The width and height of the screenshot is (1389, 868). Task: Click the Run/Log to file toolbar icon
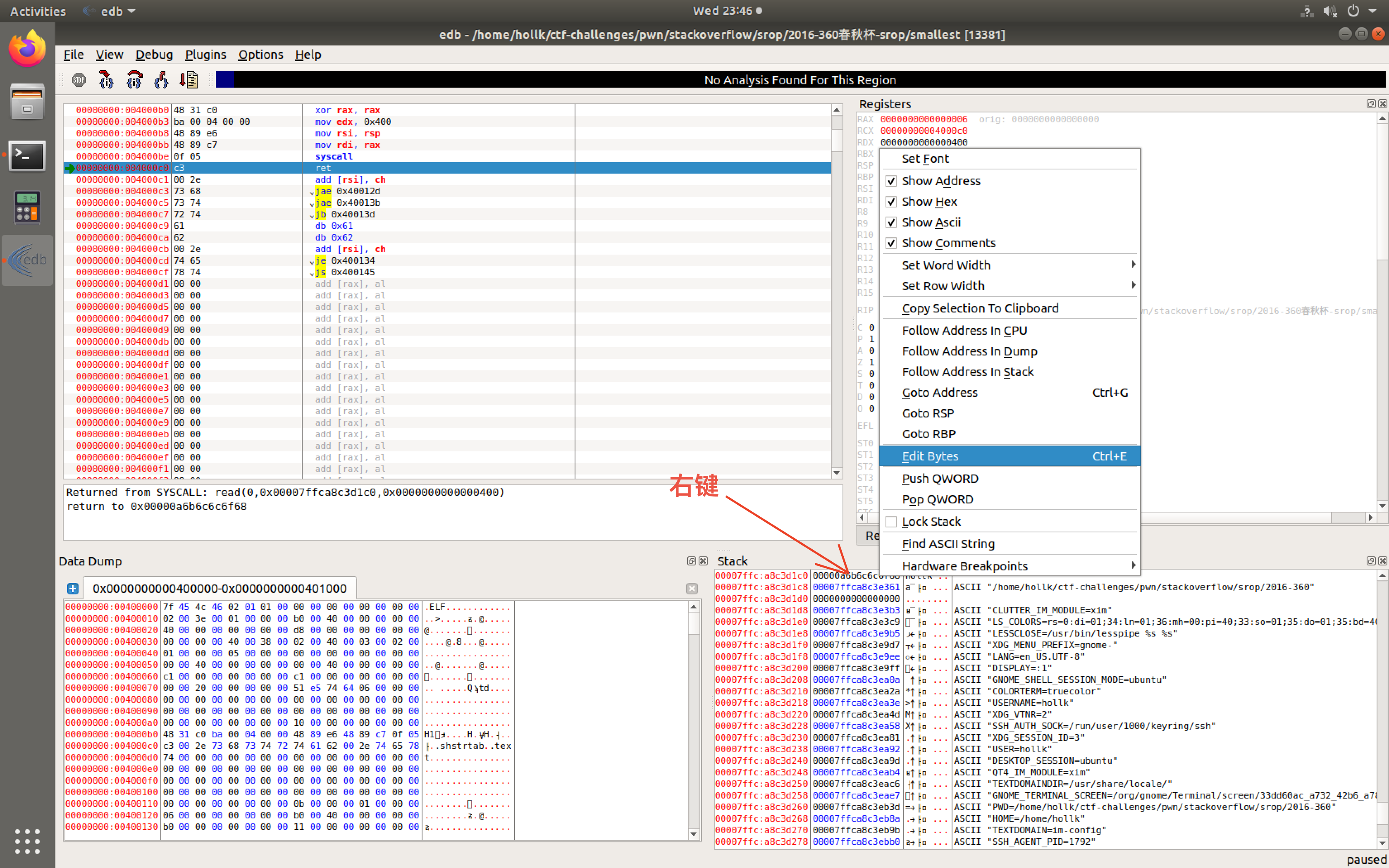pyautogui.click(x=189, y=80)
